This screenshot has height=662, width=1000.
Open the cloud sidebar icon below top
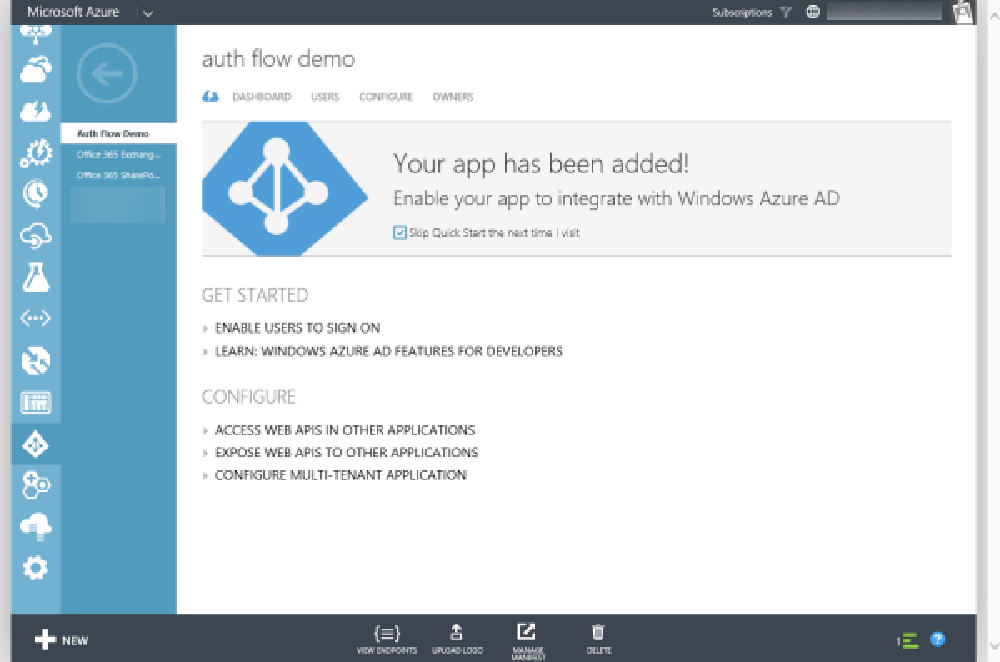[35, 69]
